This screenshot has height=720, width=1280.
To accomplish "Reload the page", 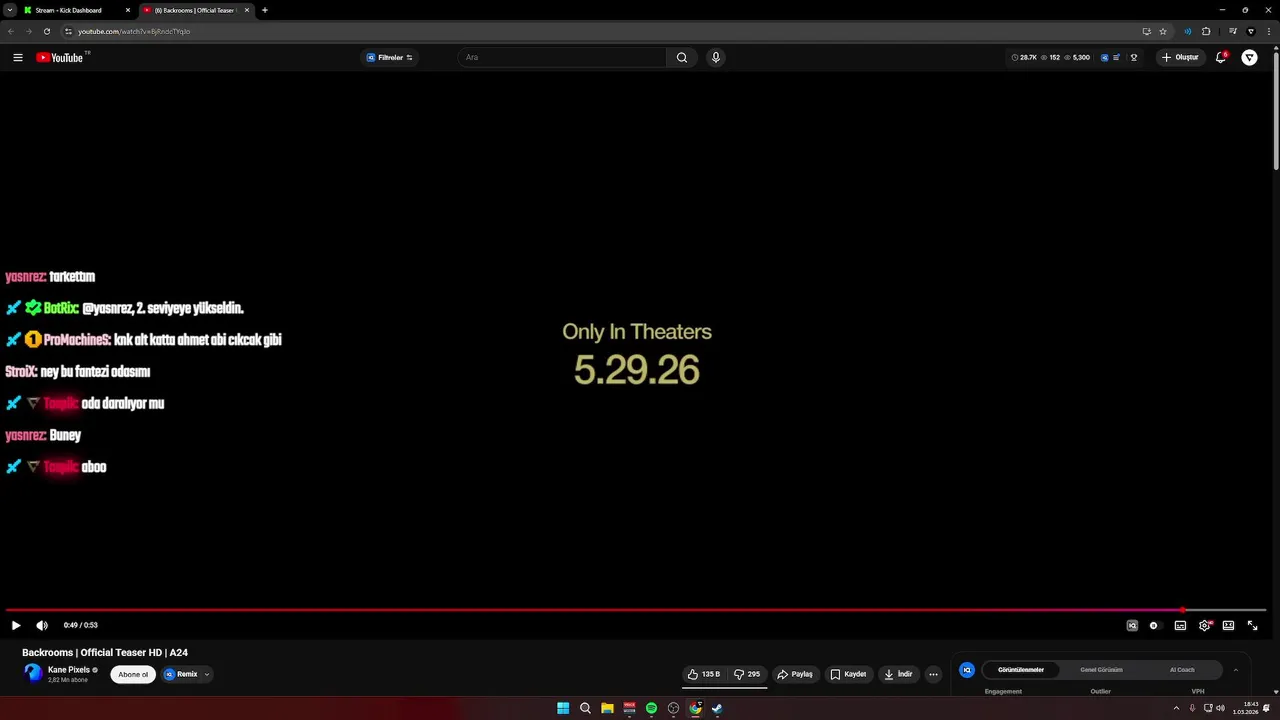I will [x=47, y=31].
